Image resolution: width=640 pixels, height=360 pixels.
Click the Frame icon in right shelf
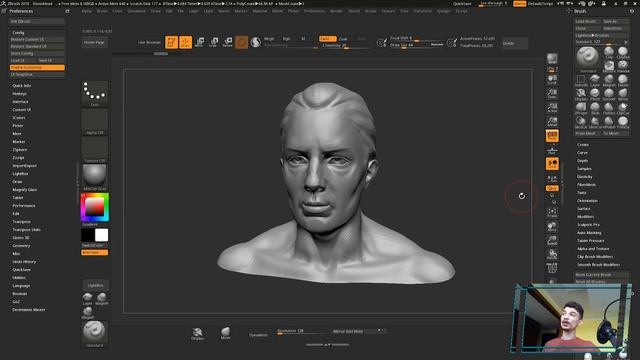(x=552, y=212)
